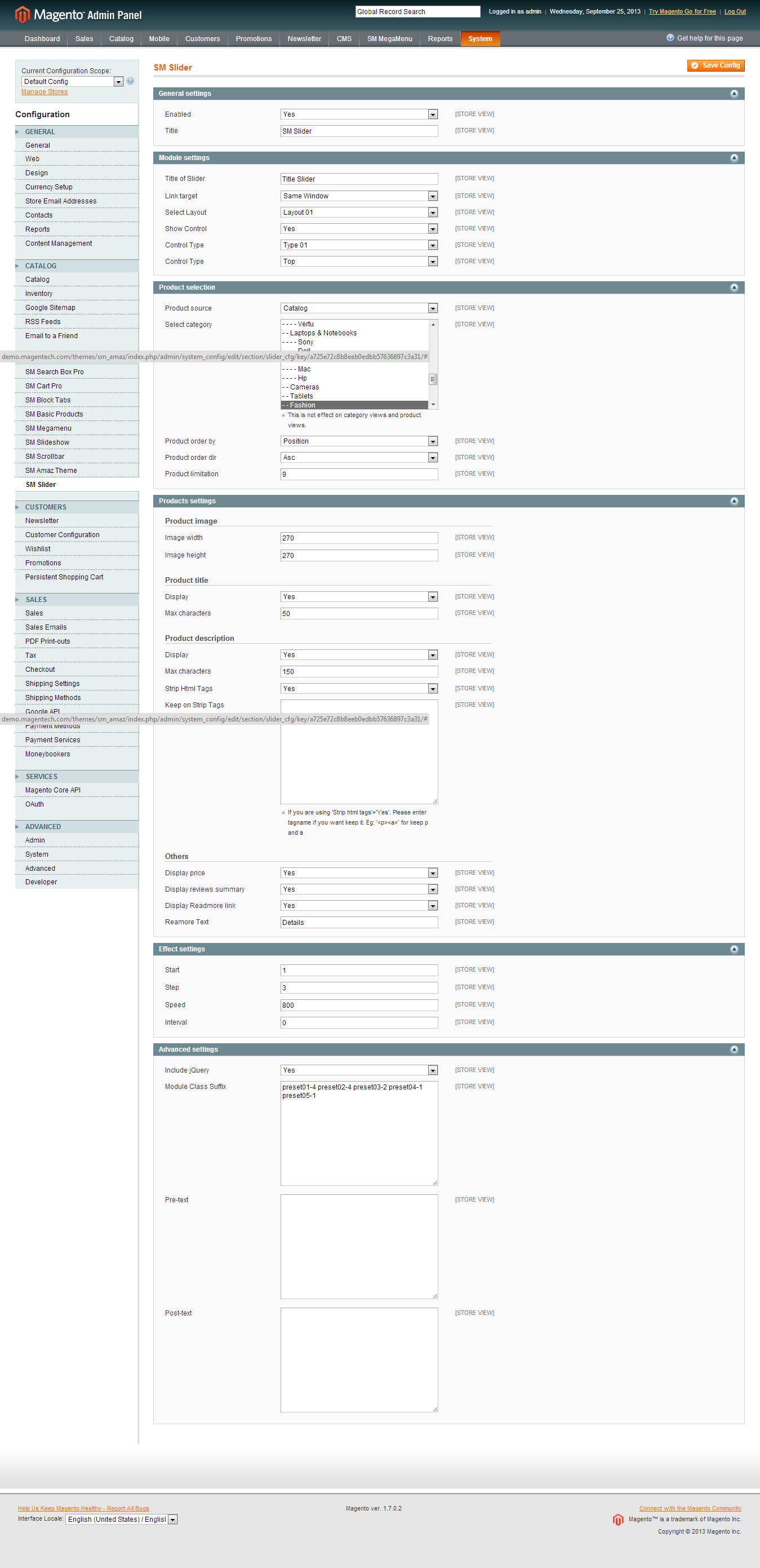Select Cameras in the category list
The height and width of the screenshot is (1568, 760).
coord(355,387)
